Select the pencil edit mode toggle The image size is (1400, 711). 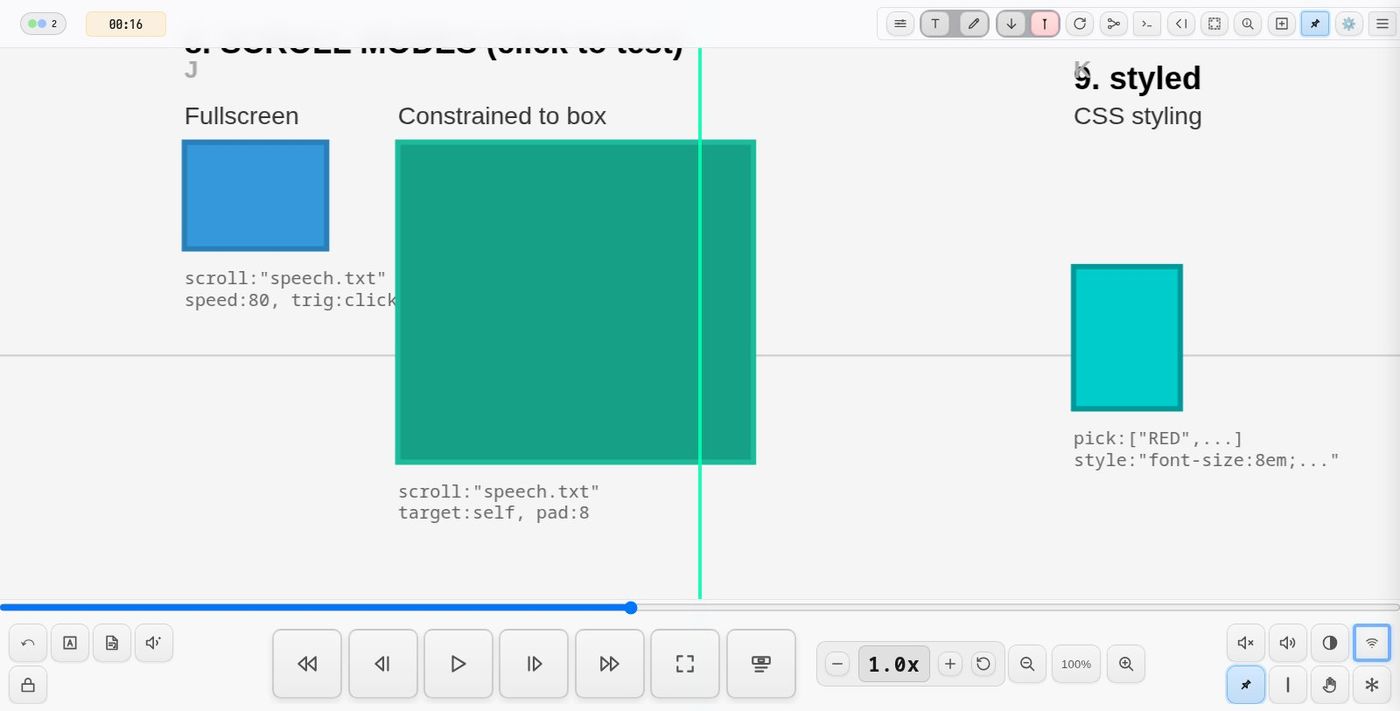[x=974, y=24]
